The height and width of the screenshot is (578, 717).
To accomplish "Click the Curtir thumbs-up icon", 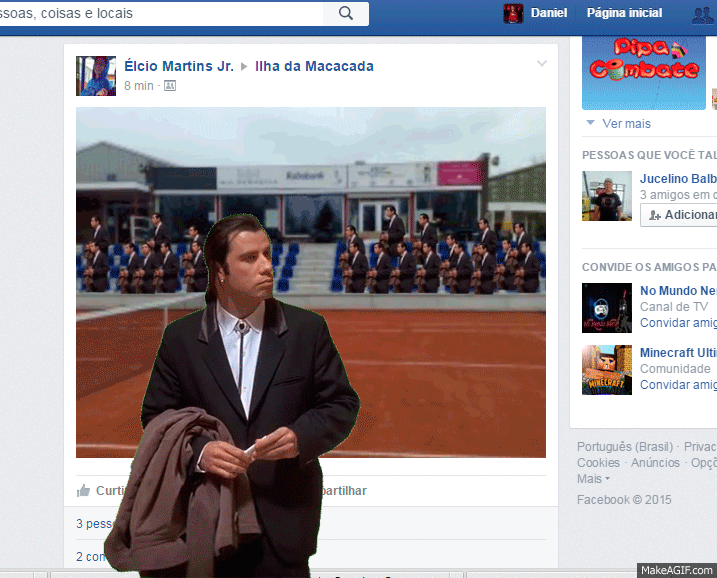I will pos(83,491).
